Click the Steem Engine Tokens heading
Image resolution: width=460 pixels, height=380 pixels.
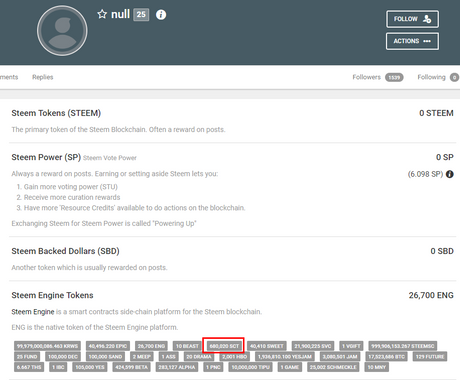pos(52,295)
